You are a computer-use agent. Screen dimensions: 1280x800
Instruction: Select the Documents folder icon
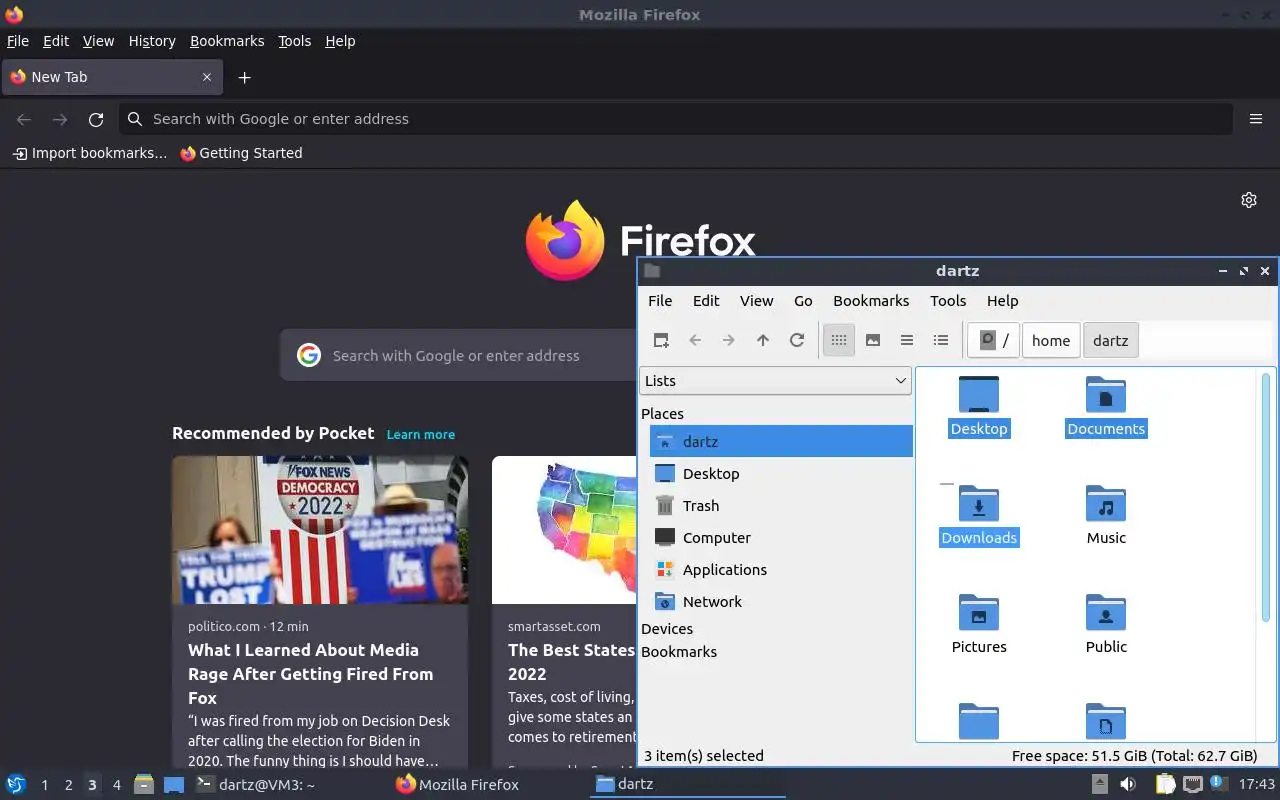[1106, 407]
